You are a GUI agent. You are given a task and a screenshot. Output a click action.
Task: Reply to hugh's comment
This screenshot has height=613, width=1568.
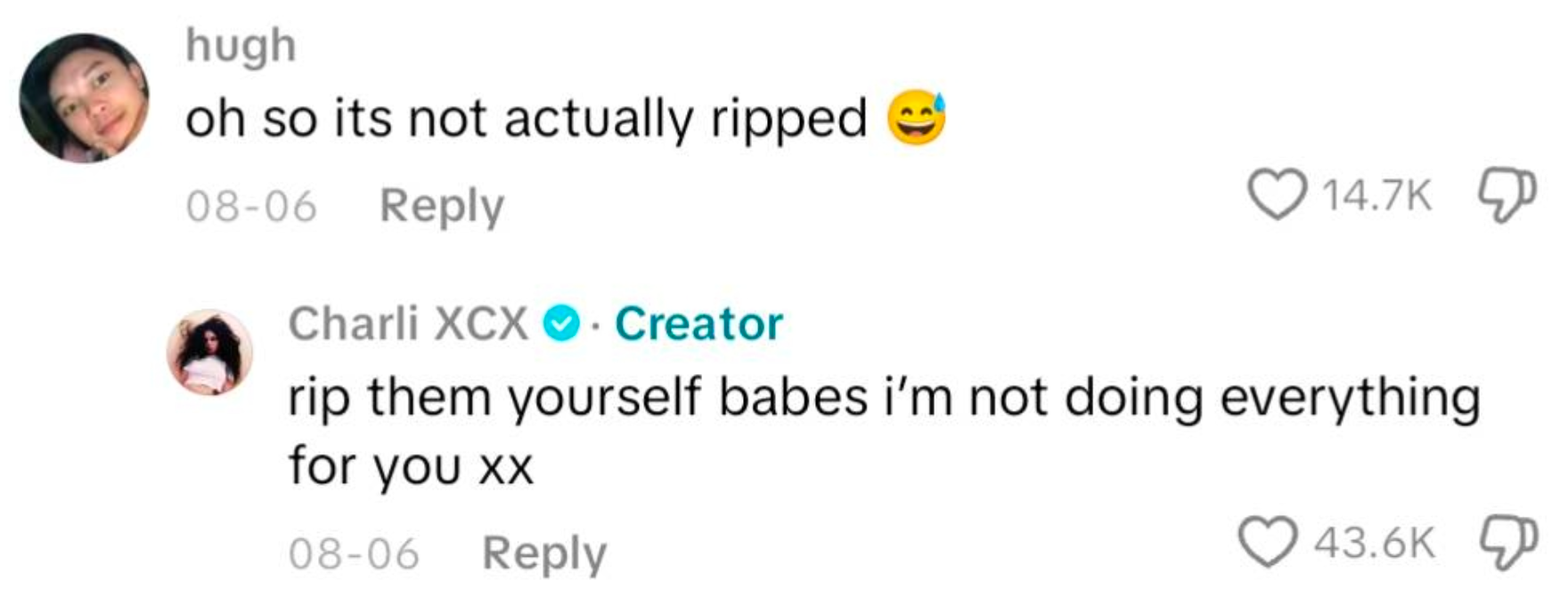tap(442, 206)
